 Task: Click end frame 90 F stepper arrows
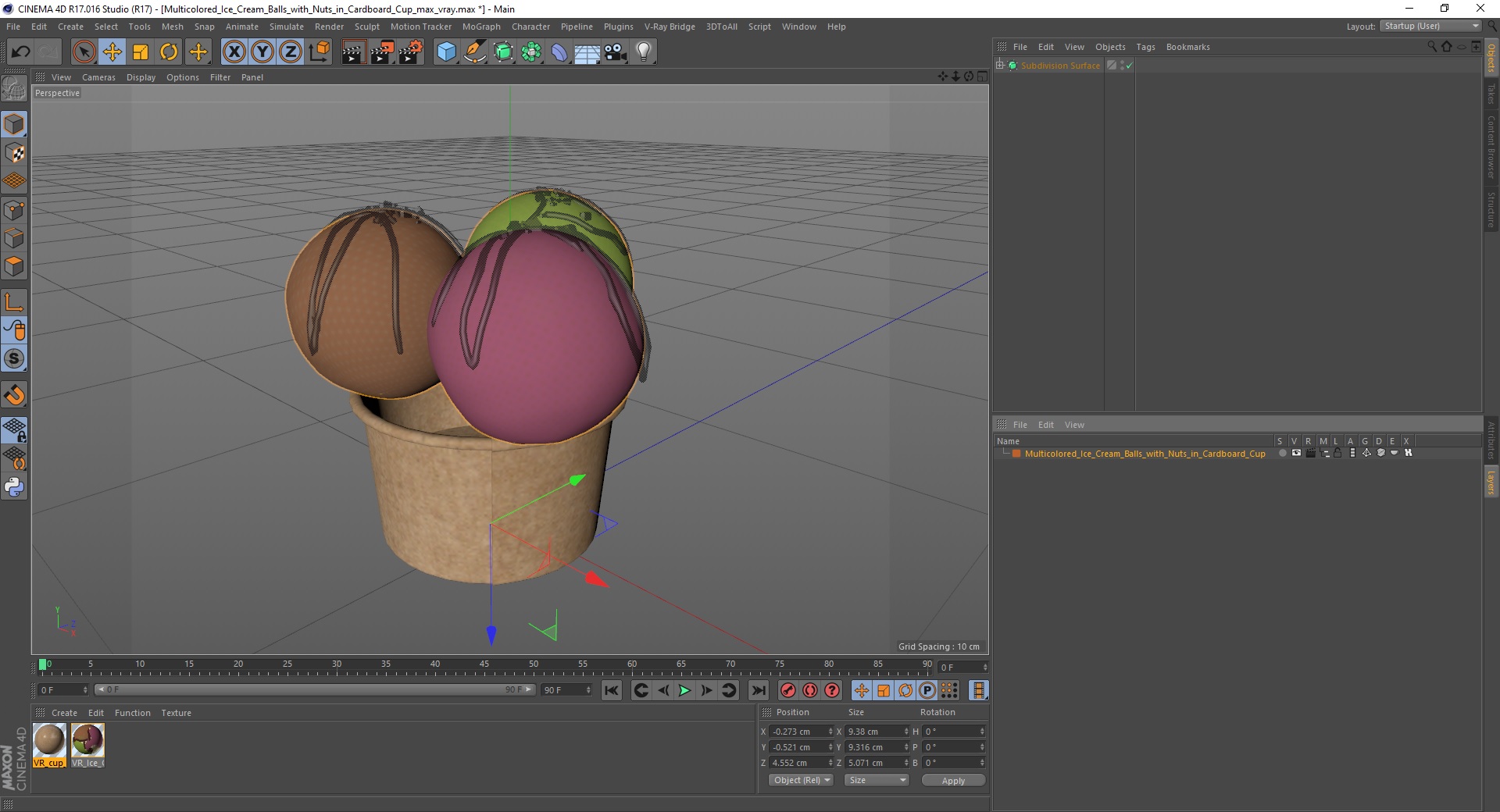tap(588, 690)
